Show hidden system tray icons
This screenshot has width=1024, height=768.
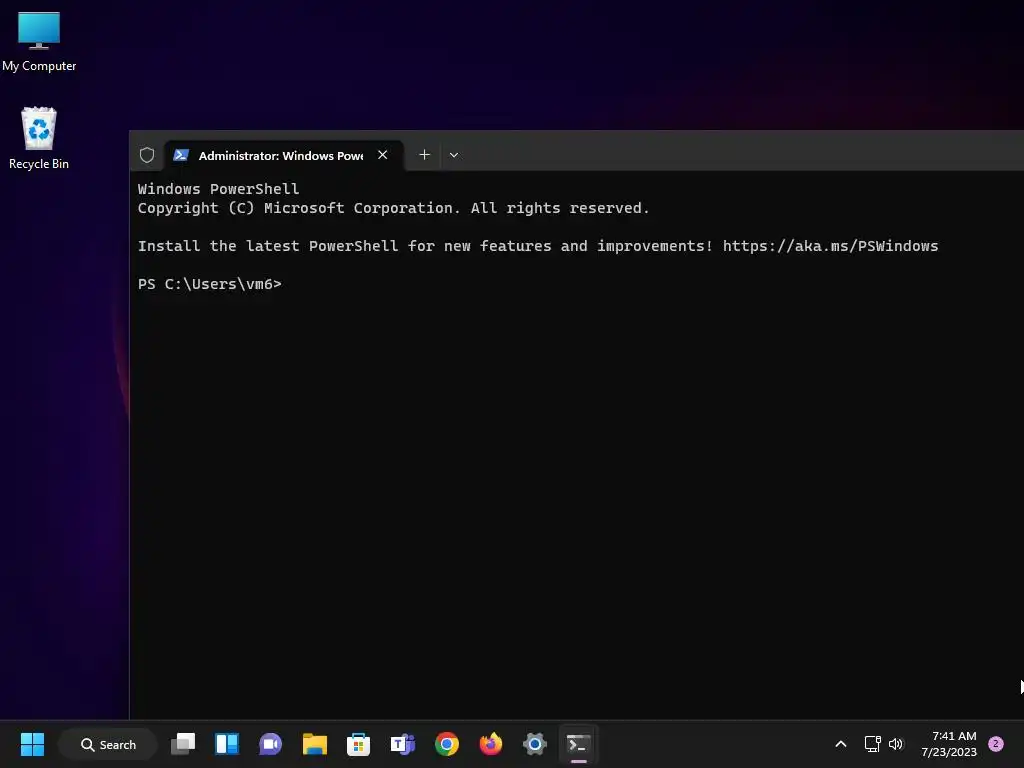click(841, 744)
